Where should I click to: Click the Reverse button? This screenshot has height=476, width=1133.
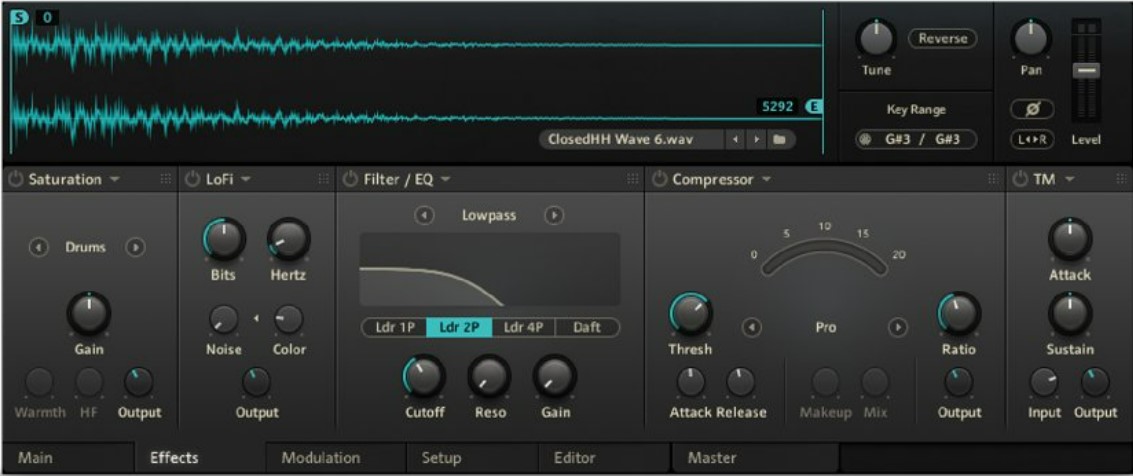pyautogui.click(x=942, y=38)
